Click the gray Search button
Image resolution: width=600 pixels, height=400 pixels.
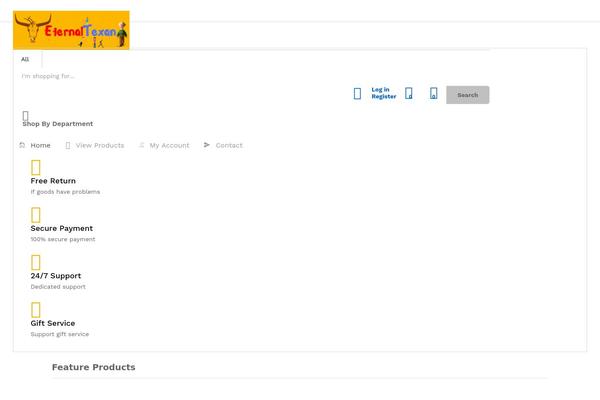tap(468, 95)
